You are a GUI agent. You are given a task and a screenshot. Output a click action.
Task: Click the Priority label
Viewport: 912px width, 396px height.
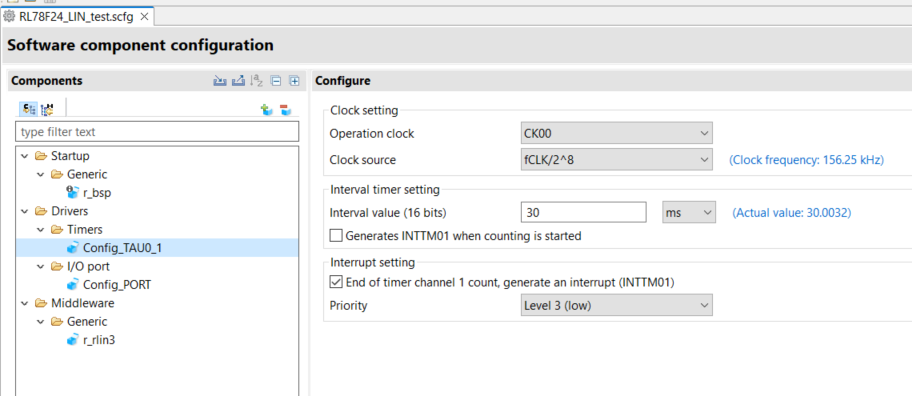[348, 305]
